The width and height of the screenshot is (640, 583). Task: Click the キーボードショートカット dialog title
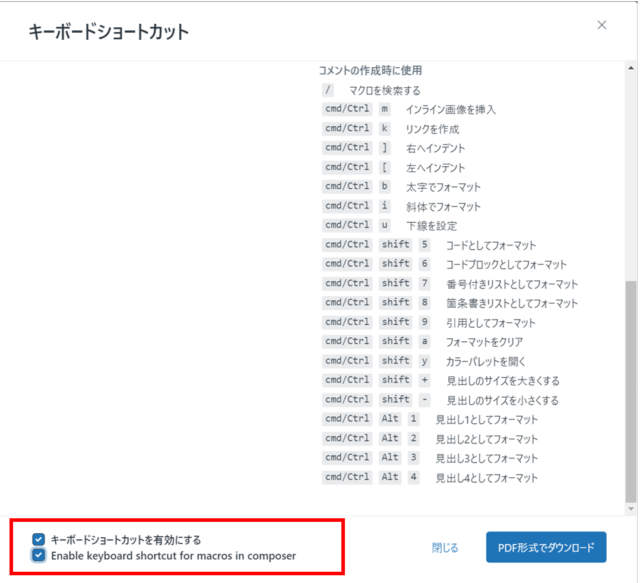[x=109, y=31]
